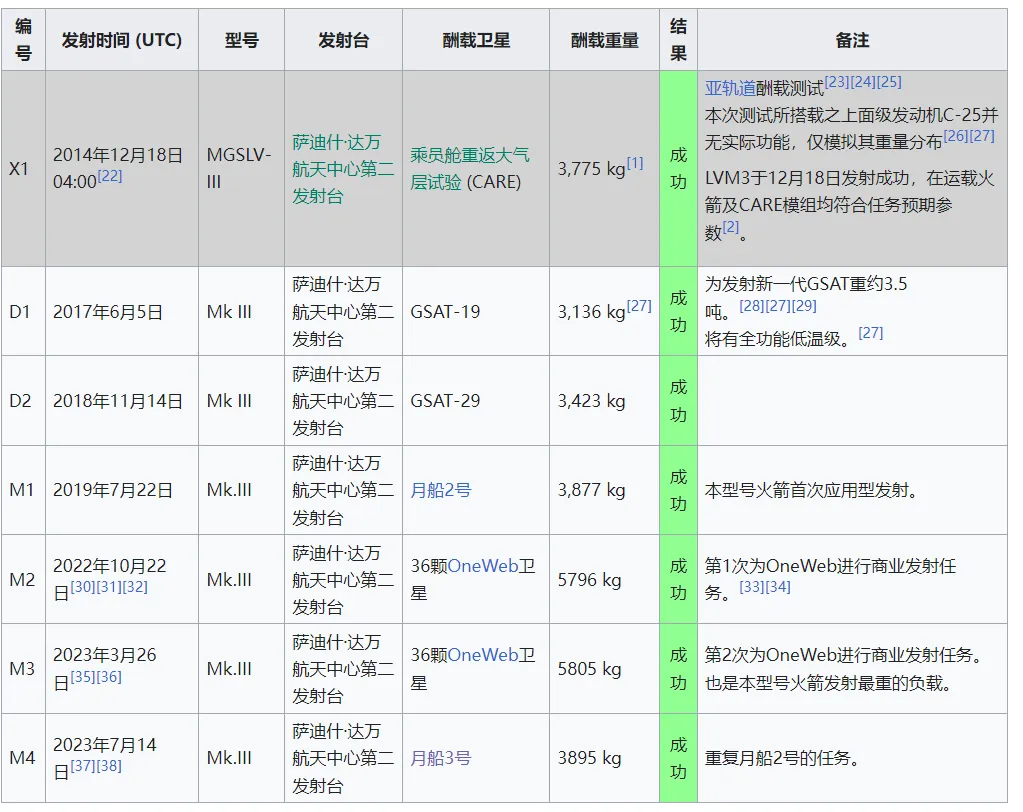Image resolution: width=1023 pixels, height=812 pixels.
Task: Select the 备注 column header
Action: (852, 40)
